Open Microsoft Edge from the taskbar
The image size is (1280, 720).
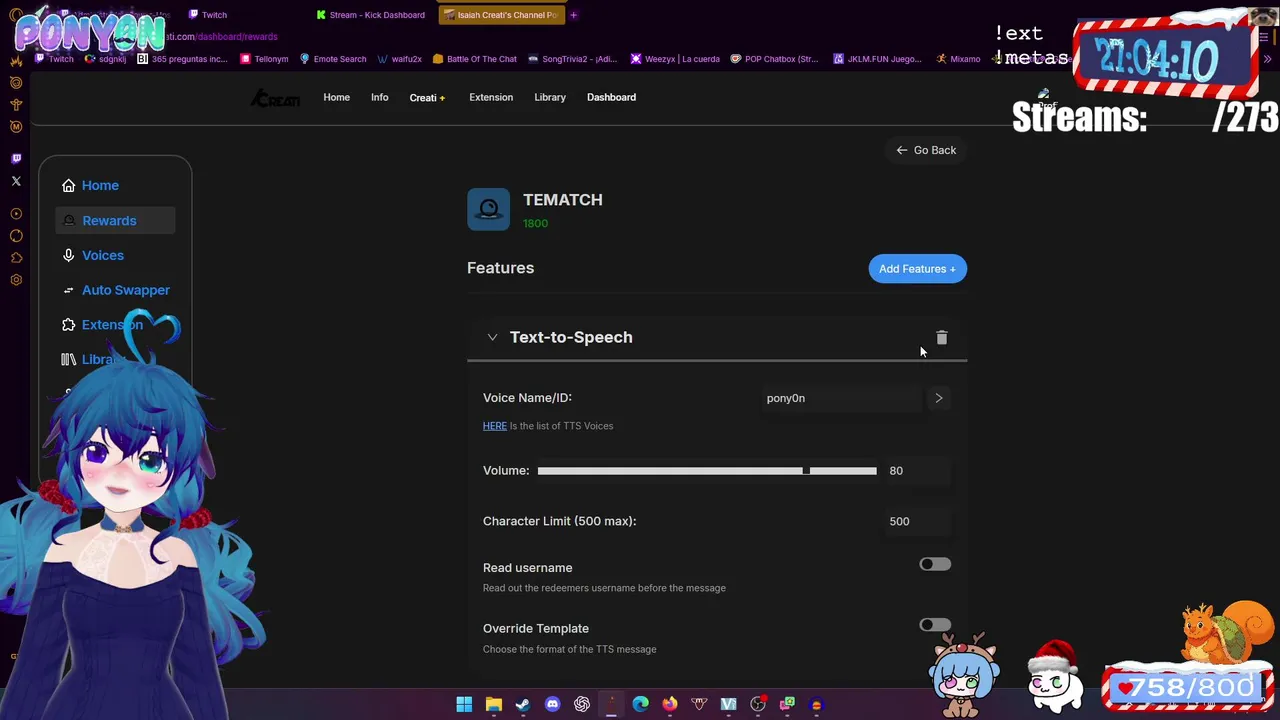pyautogui.click(x=640, y=704)
